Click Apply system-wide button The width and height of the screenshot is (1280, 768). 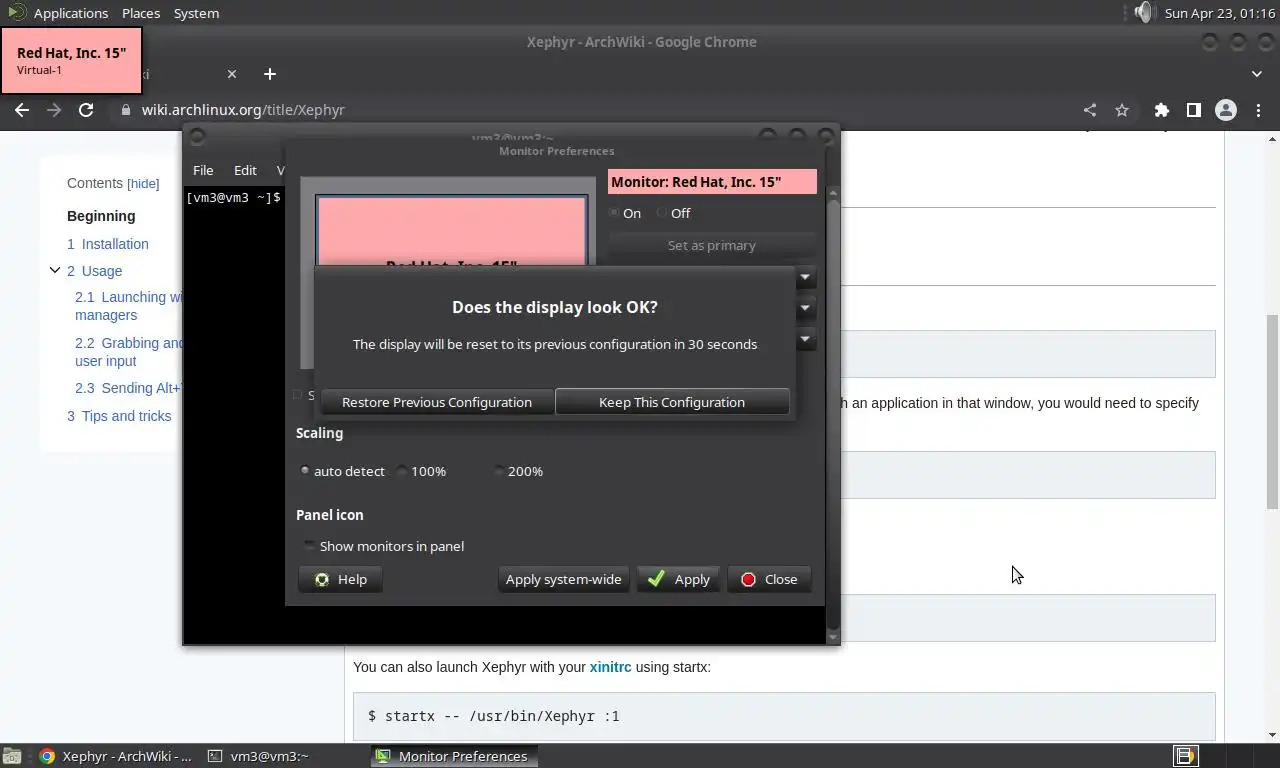(x=564, y=579)
